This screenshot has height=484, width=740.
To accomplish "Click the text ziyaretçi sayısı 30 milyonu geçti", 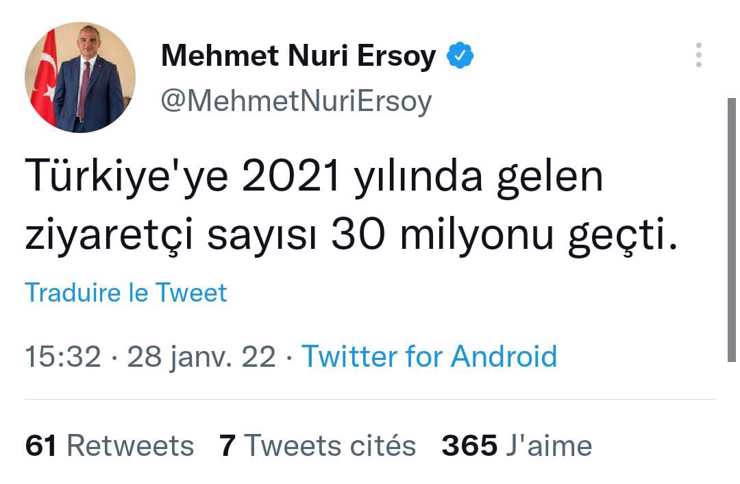I will point(345,237).
